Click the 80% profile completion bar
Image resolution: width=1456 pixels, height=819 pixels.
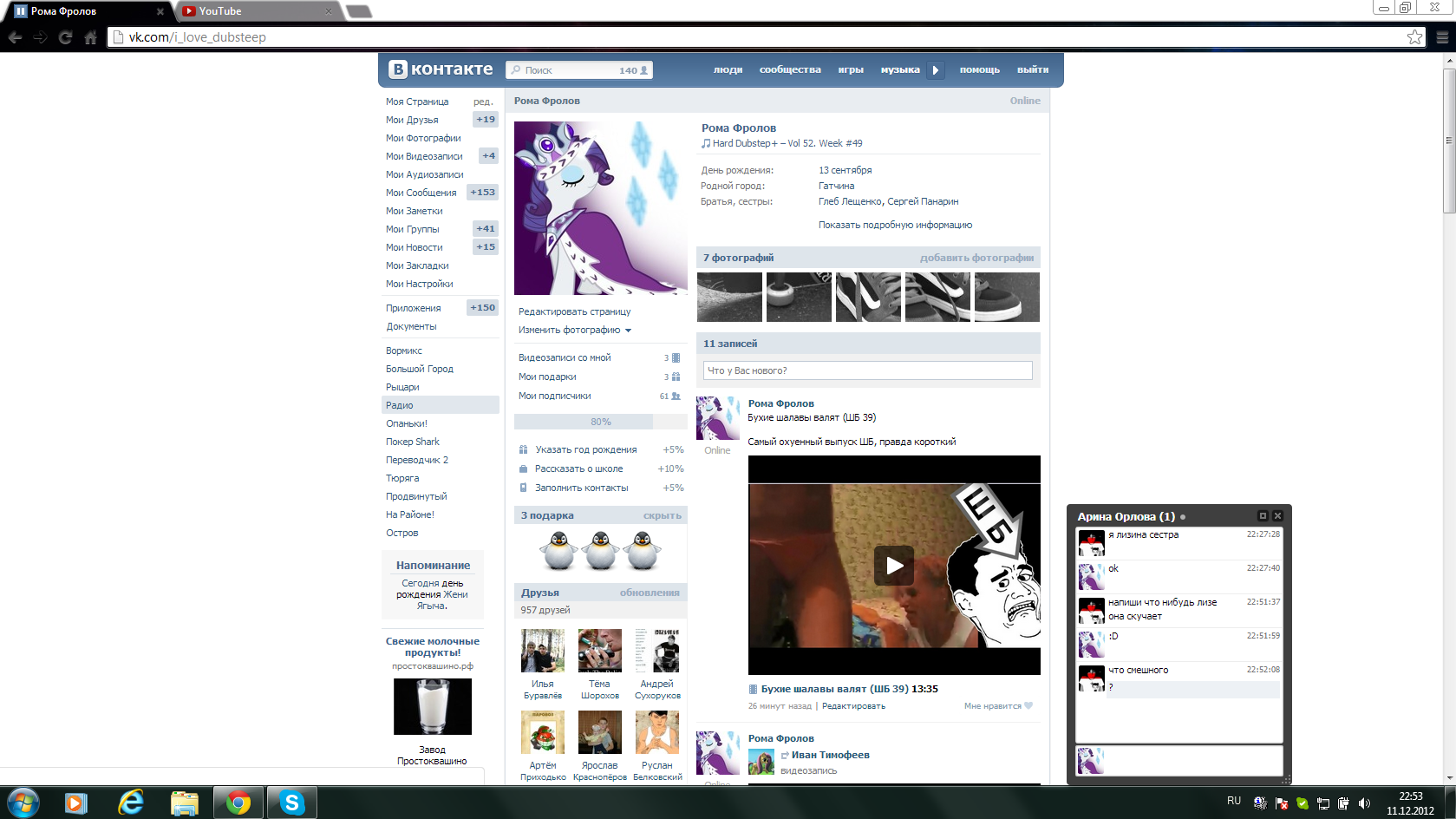click(x=601, y=422)
